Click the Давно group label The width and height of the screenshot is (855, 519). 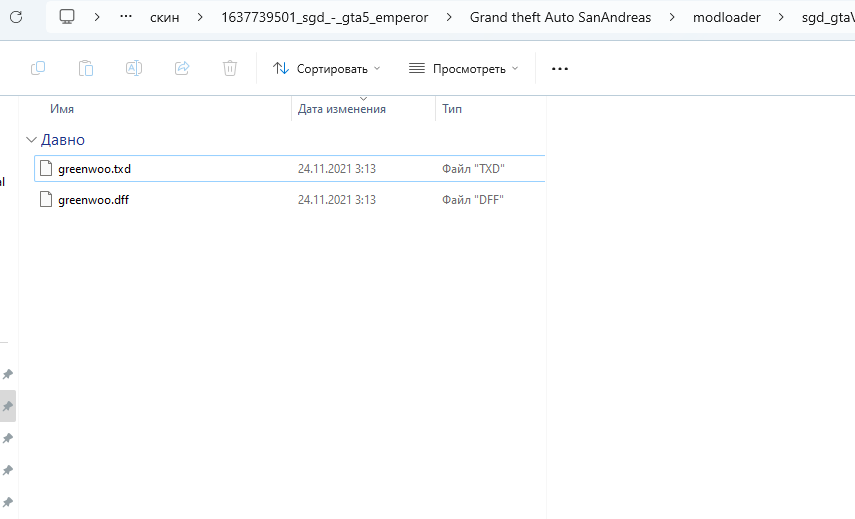click(63, 140)
